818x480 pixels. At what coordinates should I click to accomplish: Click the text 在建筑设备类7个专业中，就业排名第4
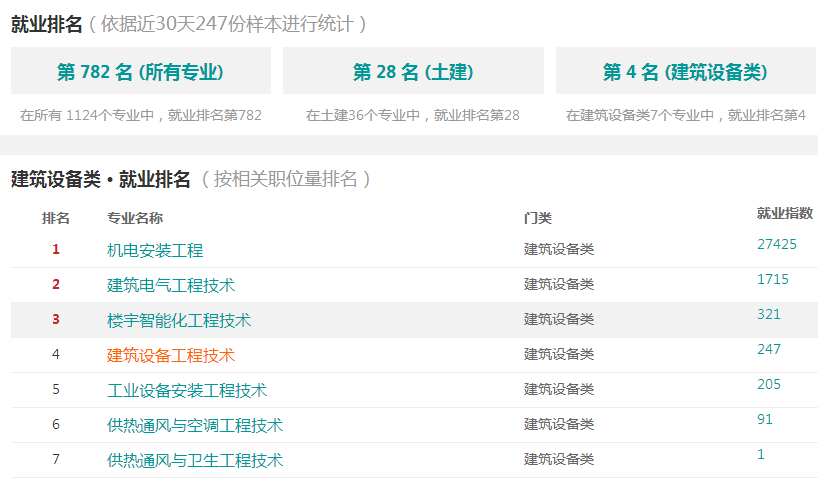point(685,115)
